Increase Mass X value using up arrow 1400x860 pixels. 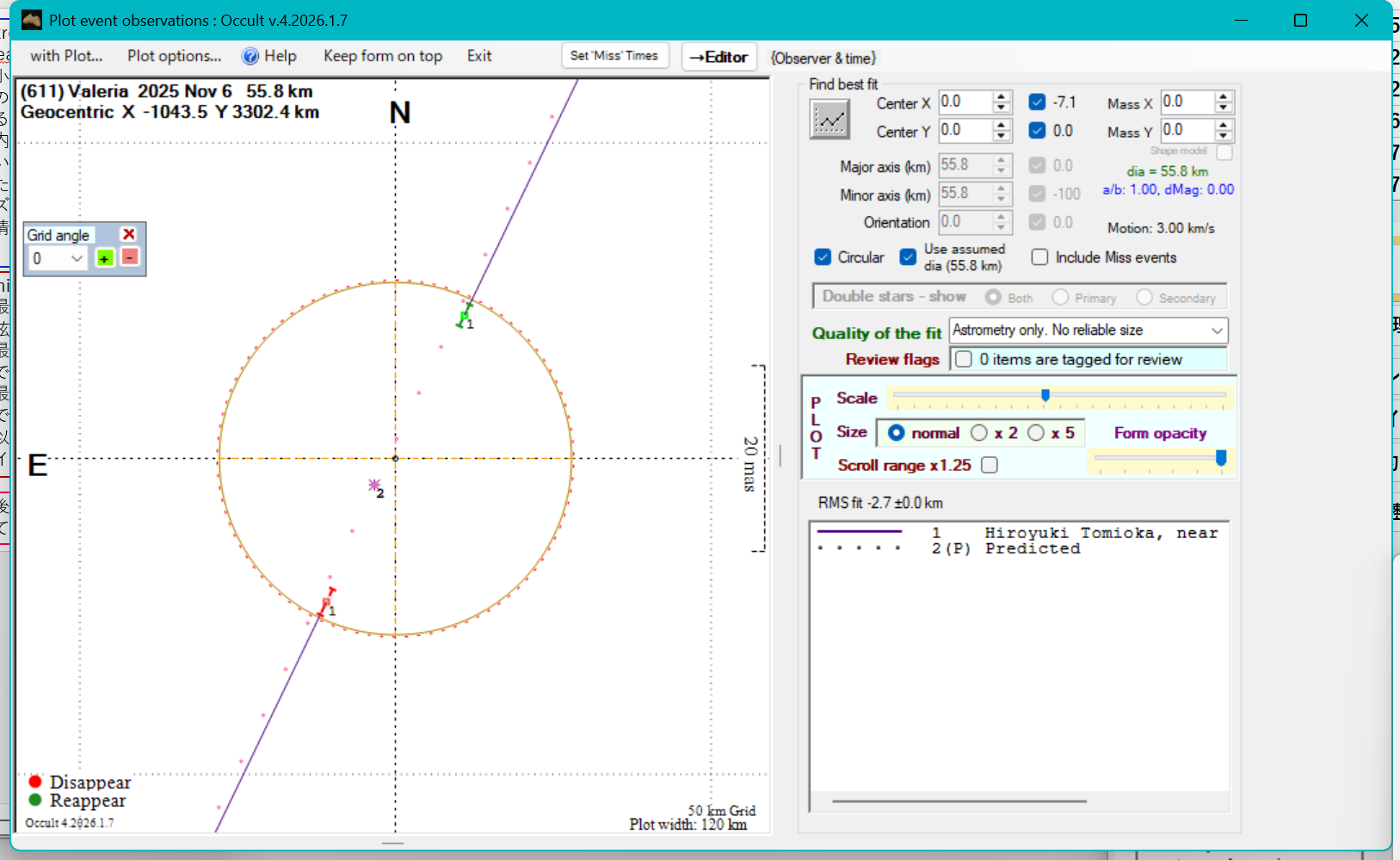(1224, 96)
